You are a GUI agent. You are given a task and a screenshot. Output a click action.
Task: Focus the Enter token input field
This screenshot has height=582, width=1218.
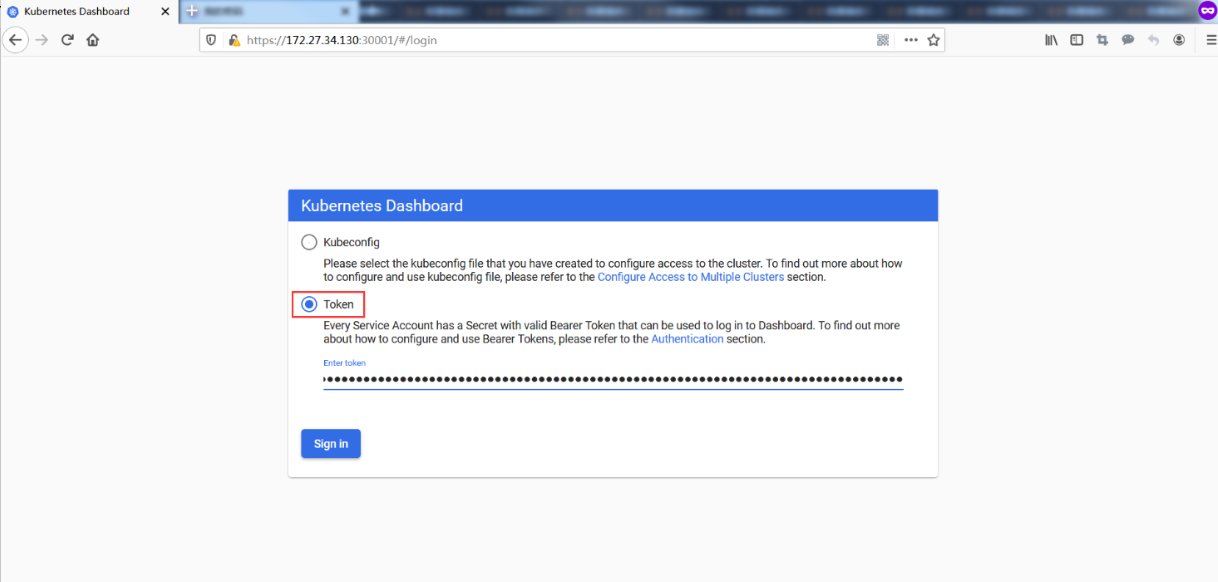(613, 380)
